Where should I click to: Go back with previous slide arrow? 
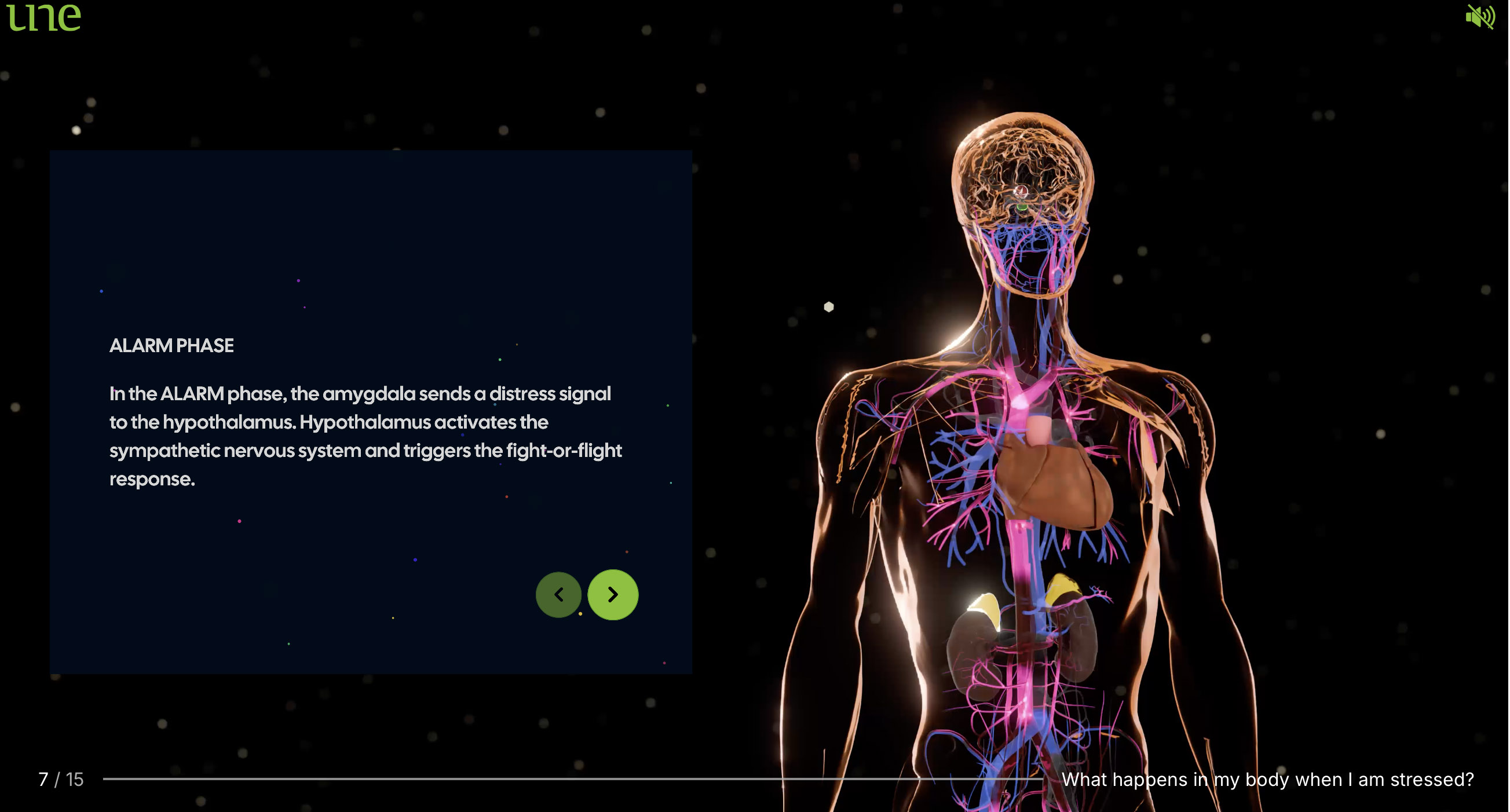[558, 595]
